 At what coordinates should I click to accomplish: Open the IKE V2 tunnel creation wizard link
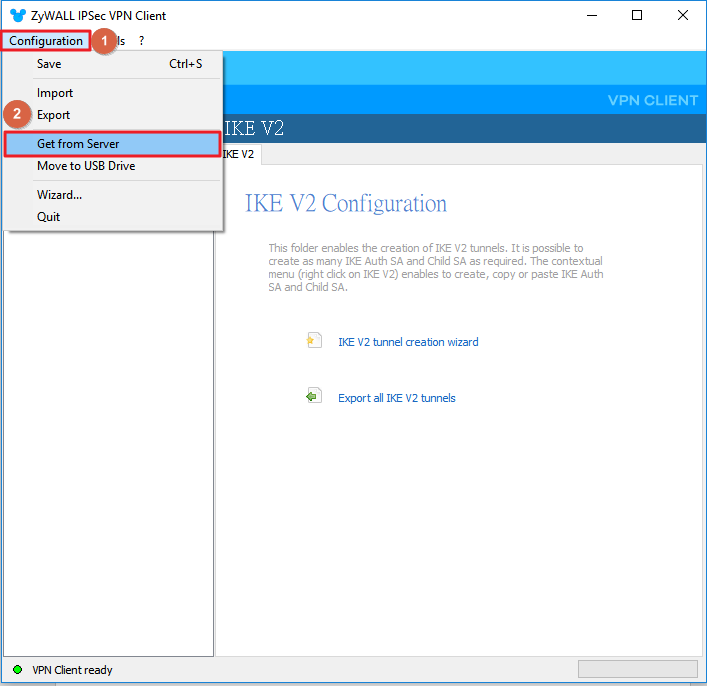click(x=408, y=342)
